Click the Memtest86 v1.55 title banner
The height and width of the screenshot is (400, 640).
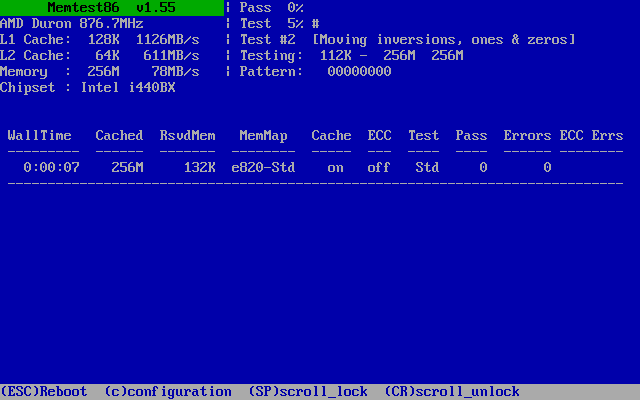pos(111,8)
